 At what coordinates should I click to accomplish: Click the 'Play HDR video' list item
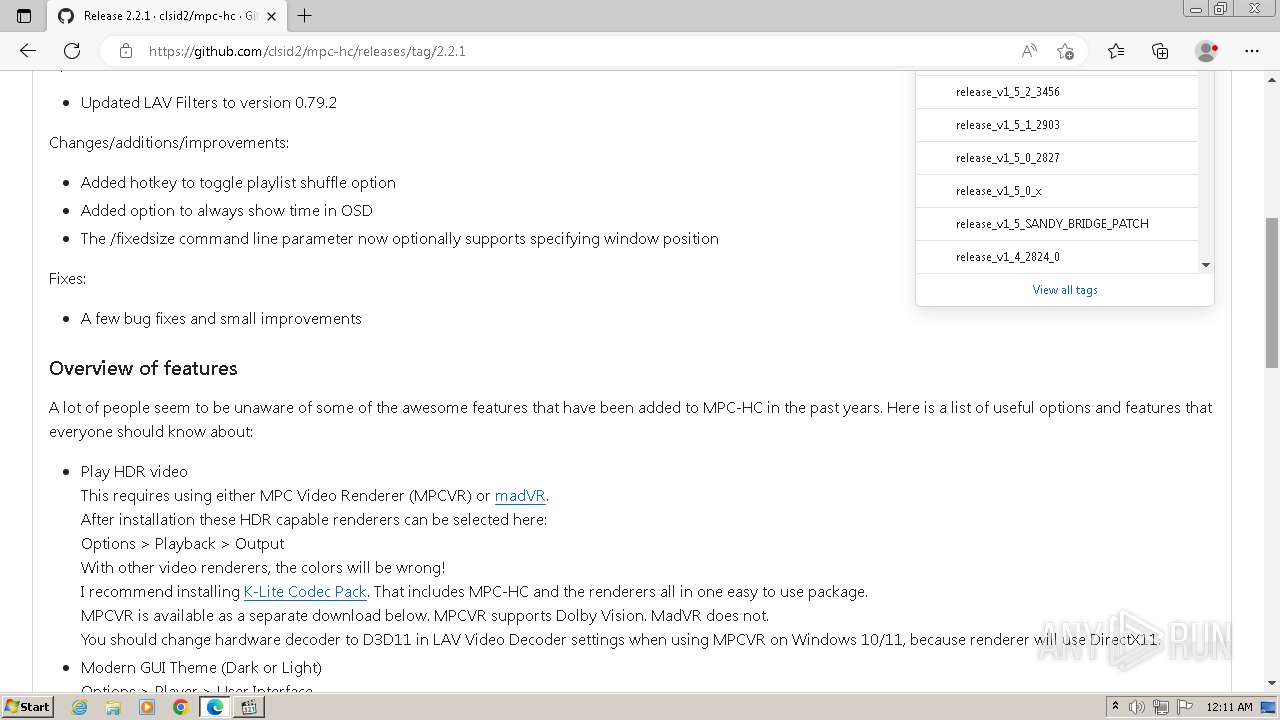[x=134, y=472]
